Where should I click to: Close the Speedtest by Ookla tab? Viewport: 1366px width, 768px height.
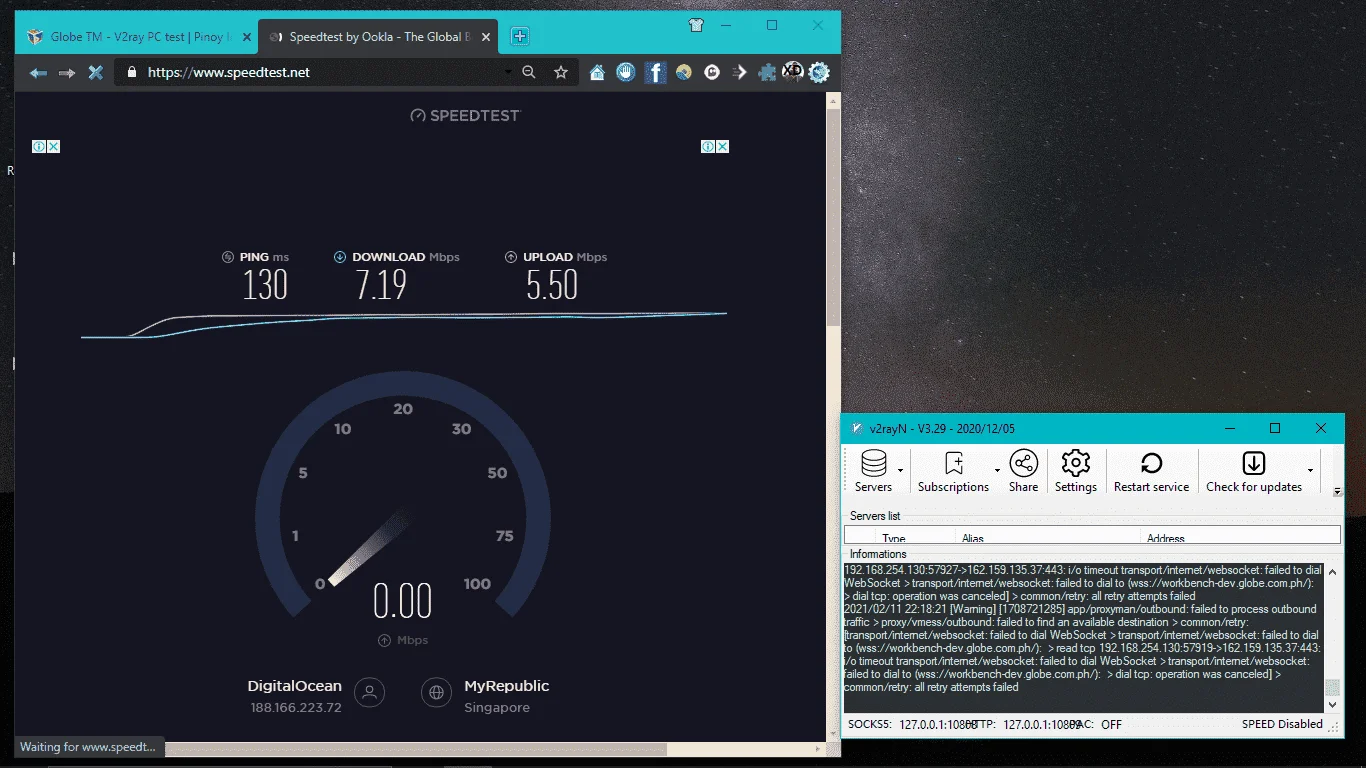coord(487,37)
